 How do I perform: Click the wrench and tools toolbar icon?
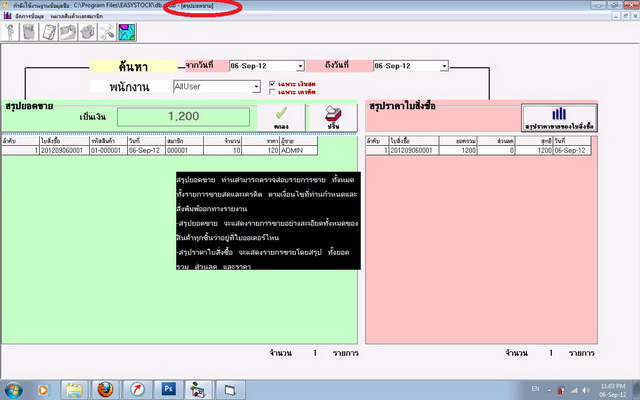(108, 32)
